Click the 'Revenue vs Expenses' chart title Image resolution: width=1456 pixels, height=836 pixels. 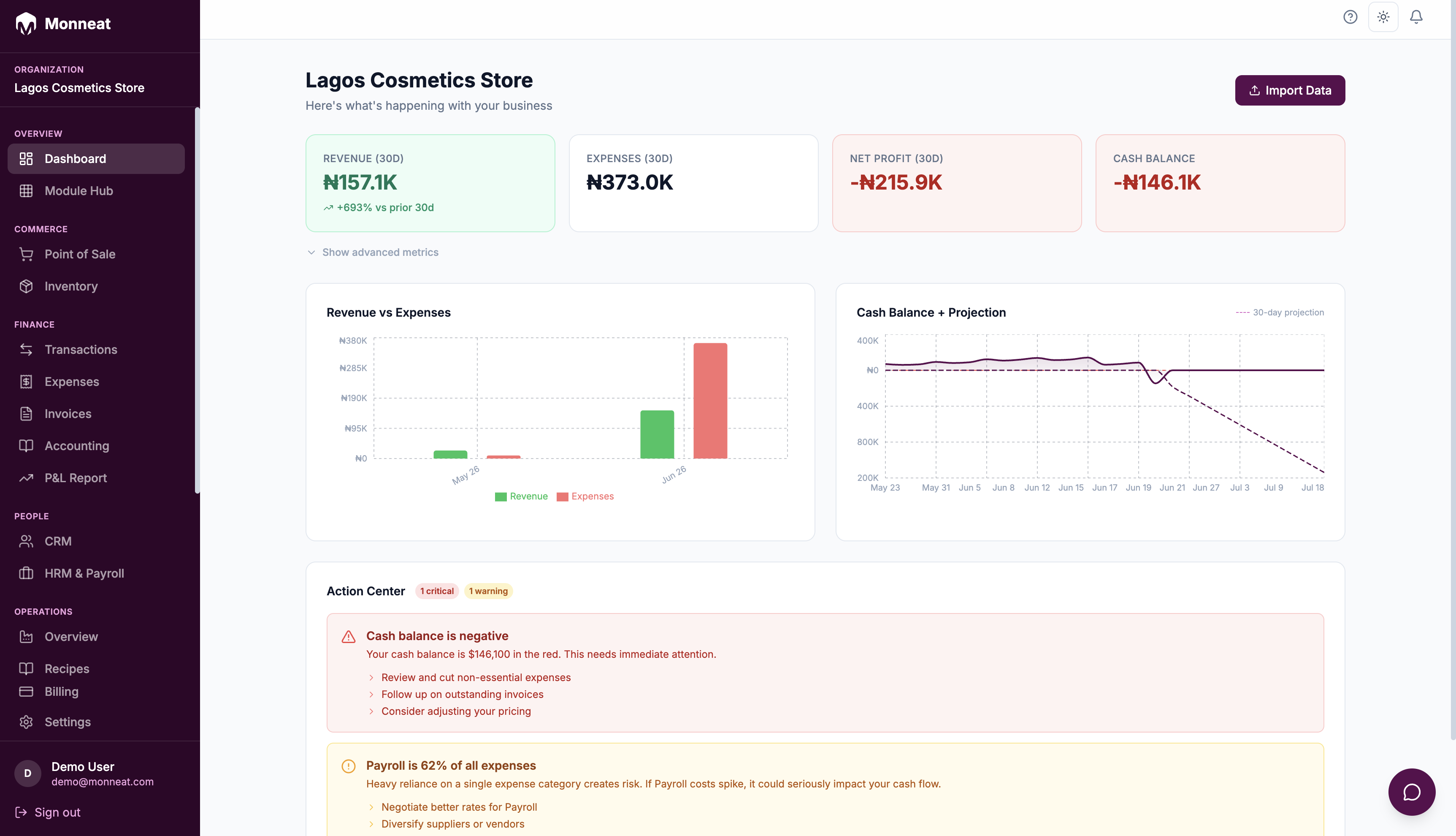389,312
